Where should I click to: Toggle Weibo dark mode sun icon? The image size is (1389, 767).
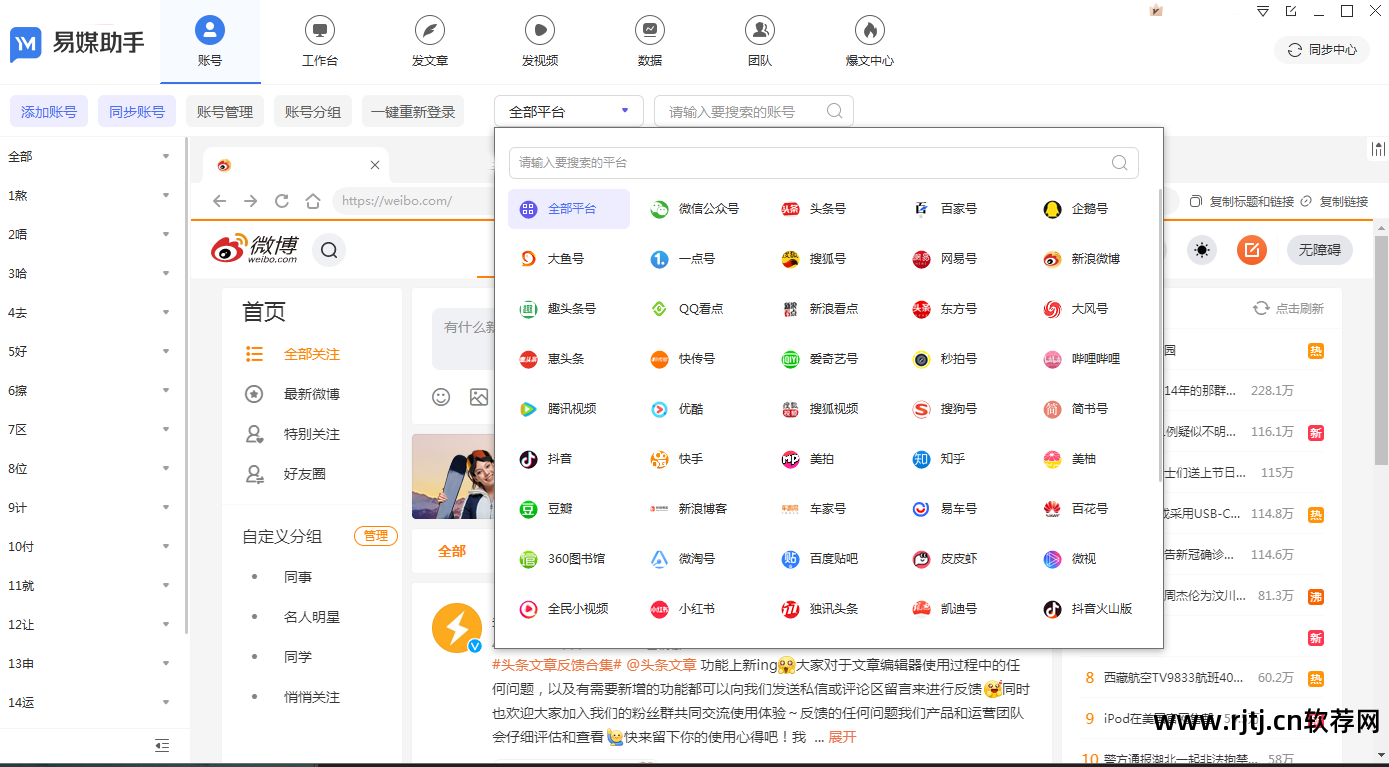(x=1202, y=250)
